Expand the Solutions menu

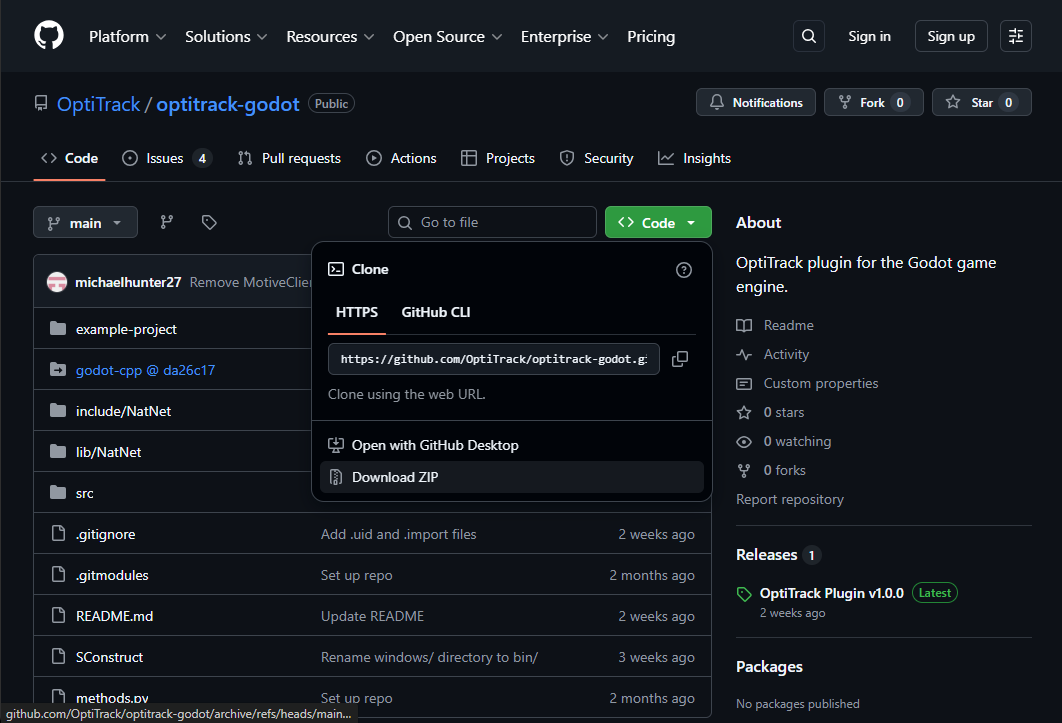click(226, 37)
